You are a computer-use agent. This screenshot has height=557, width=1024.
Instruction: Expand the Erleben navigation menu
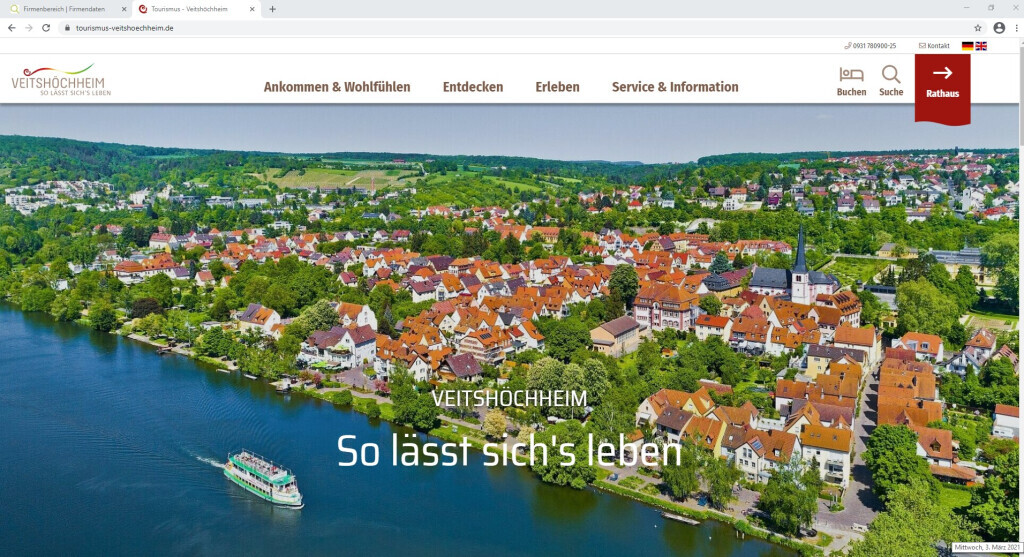[557, 87]
